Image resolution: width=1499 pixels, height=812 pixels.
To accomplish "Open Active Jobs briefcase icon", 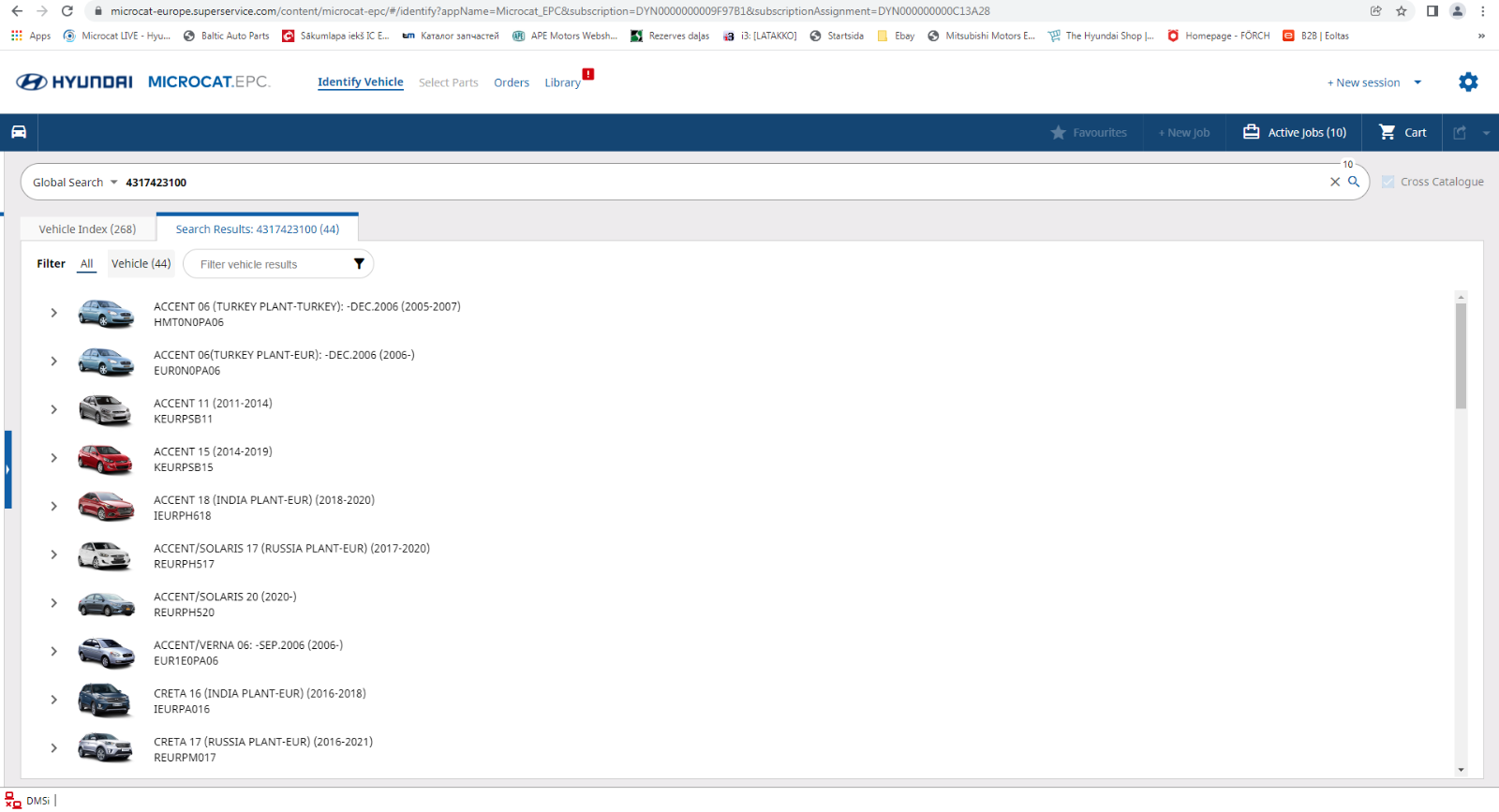I will pos(1251,132).
